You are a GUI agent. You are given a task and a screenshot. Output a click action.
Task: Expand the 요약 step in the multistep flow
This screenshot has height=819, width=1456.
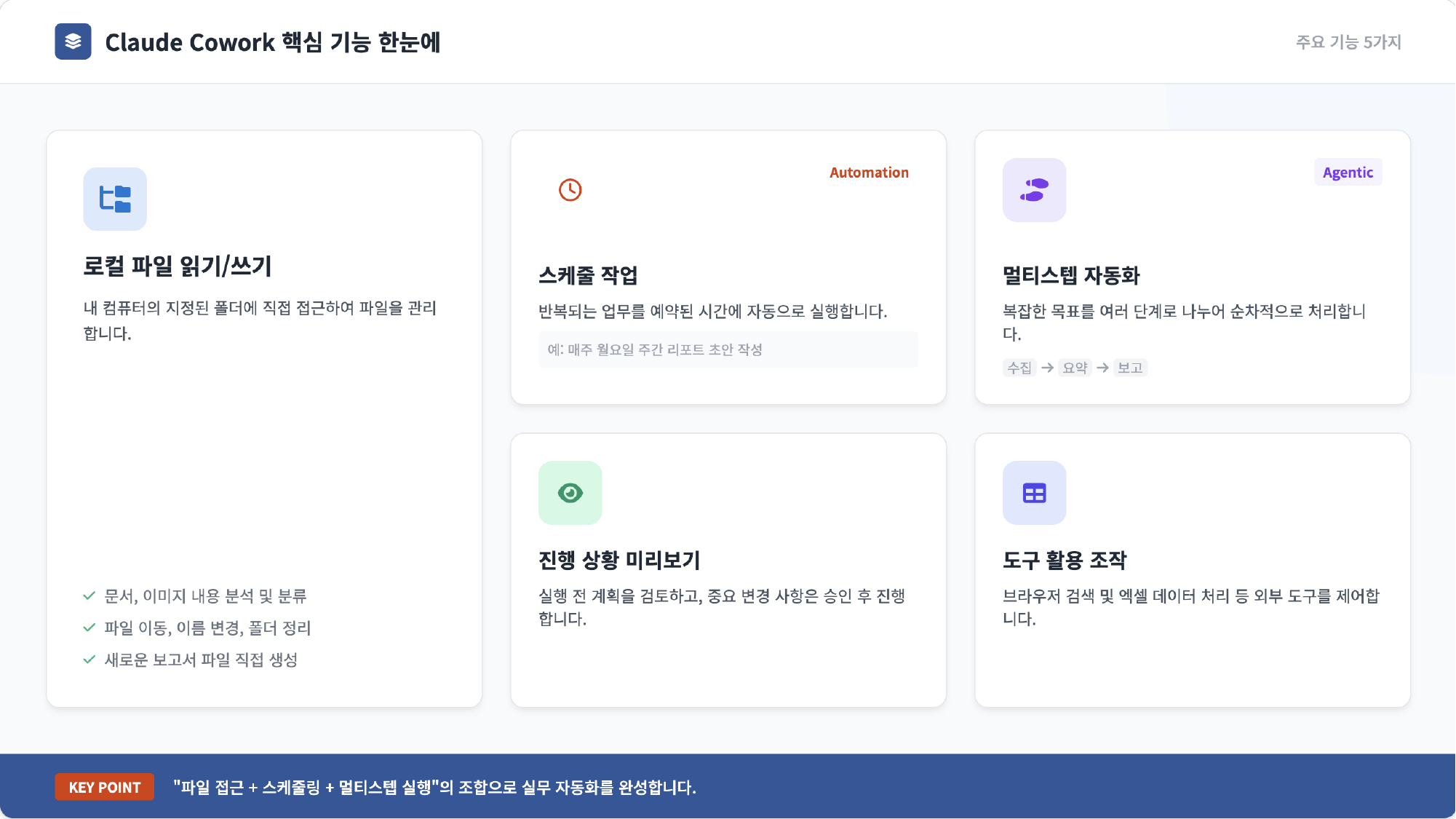pos(1075,368)
